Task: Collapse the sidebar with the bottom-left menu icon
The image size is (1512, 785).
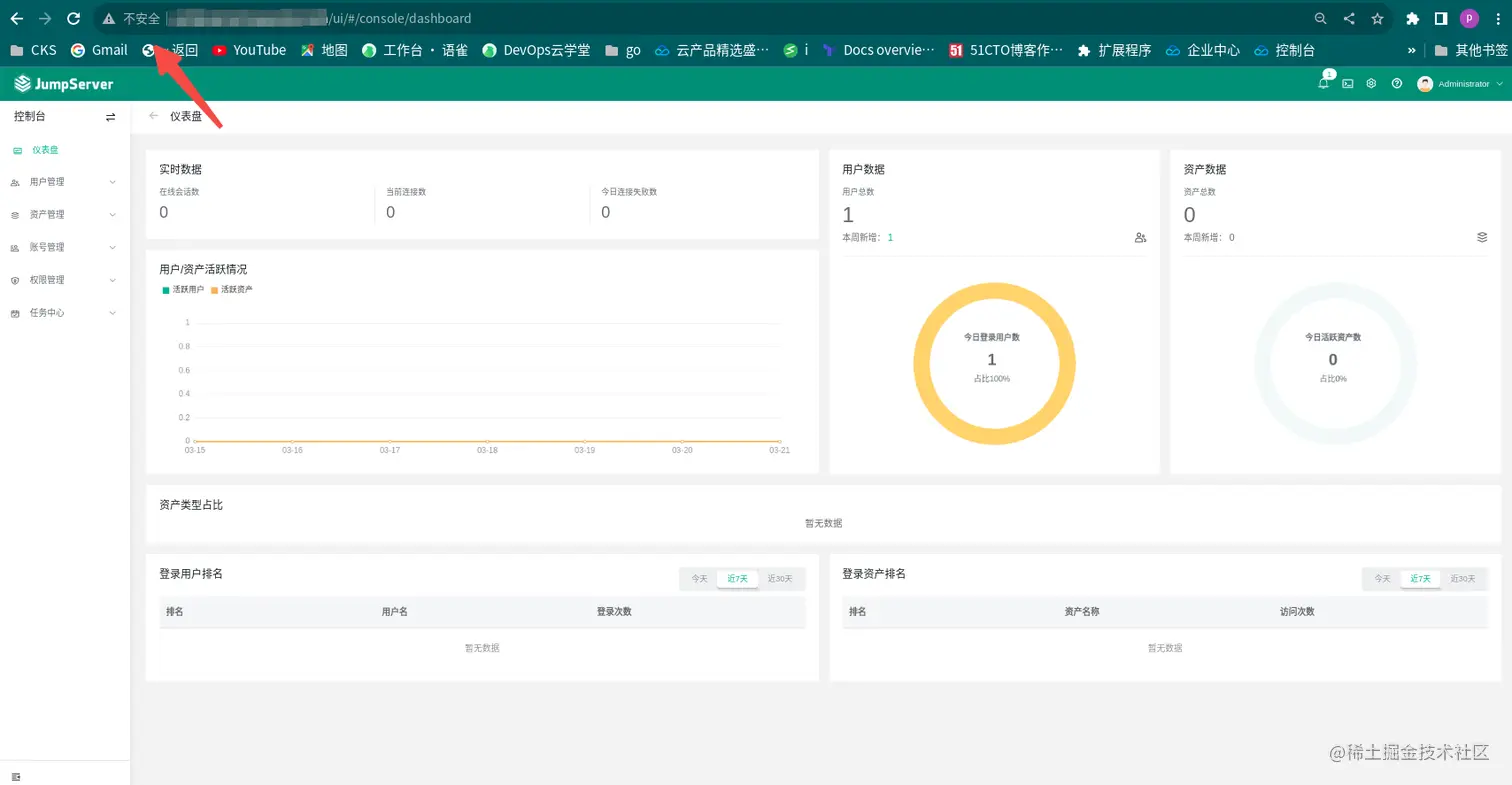Action: 16,776
